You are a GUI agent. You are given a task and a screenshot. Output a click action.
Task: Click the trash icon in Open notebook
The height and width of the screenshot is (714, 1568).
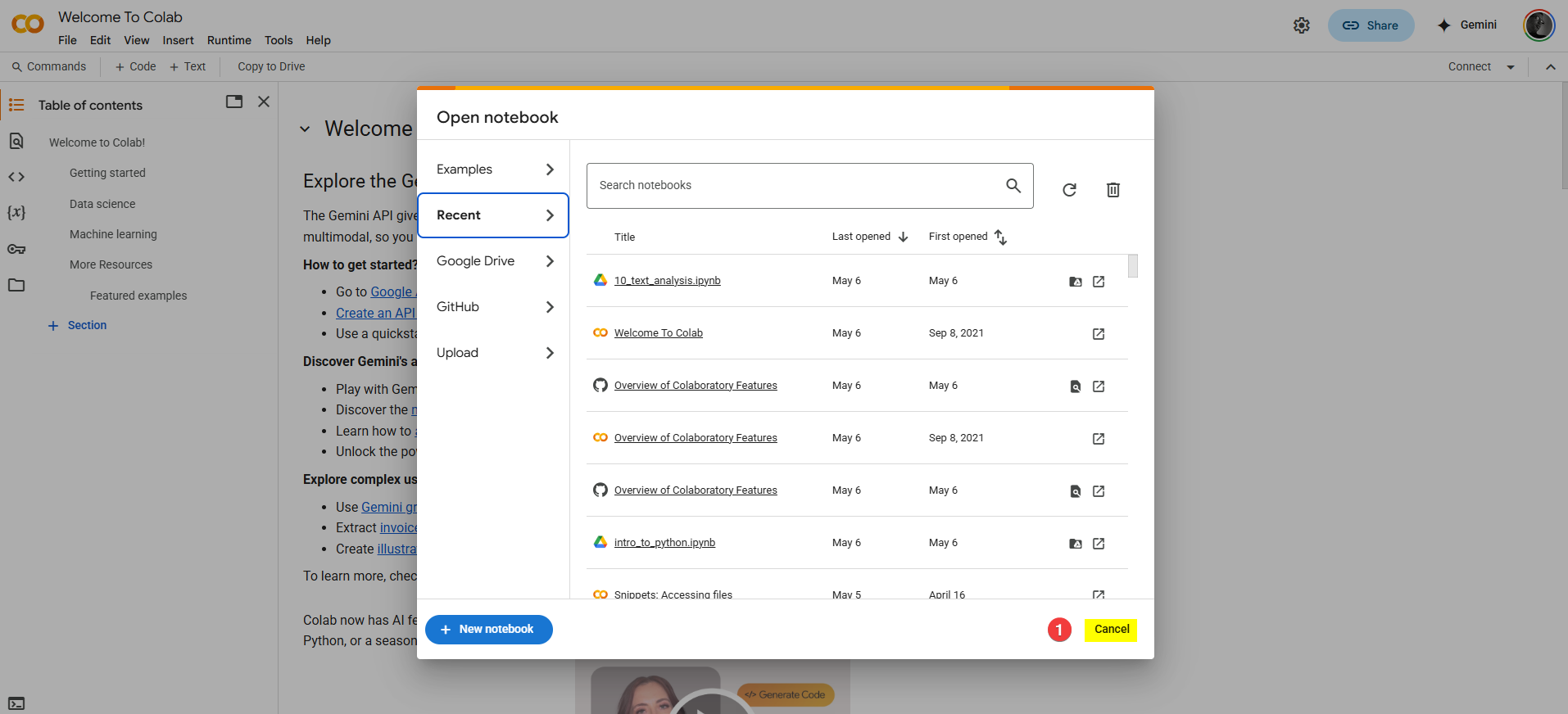click(x=1113, y=190)
